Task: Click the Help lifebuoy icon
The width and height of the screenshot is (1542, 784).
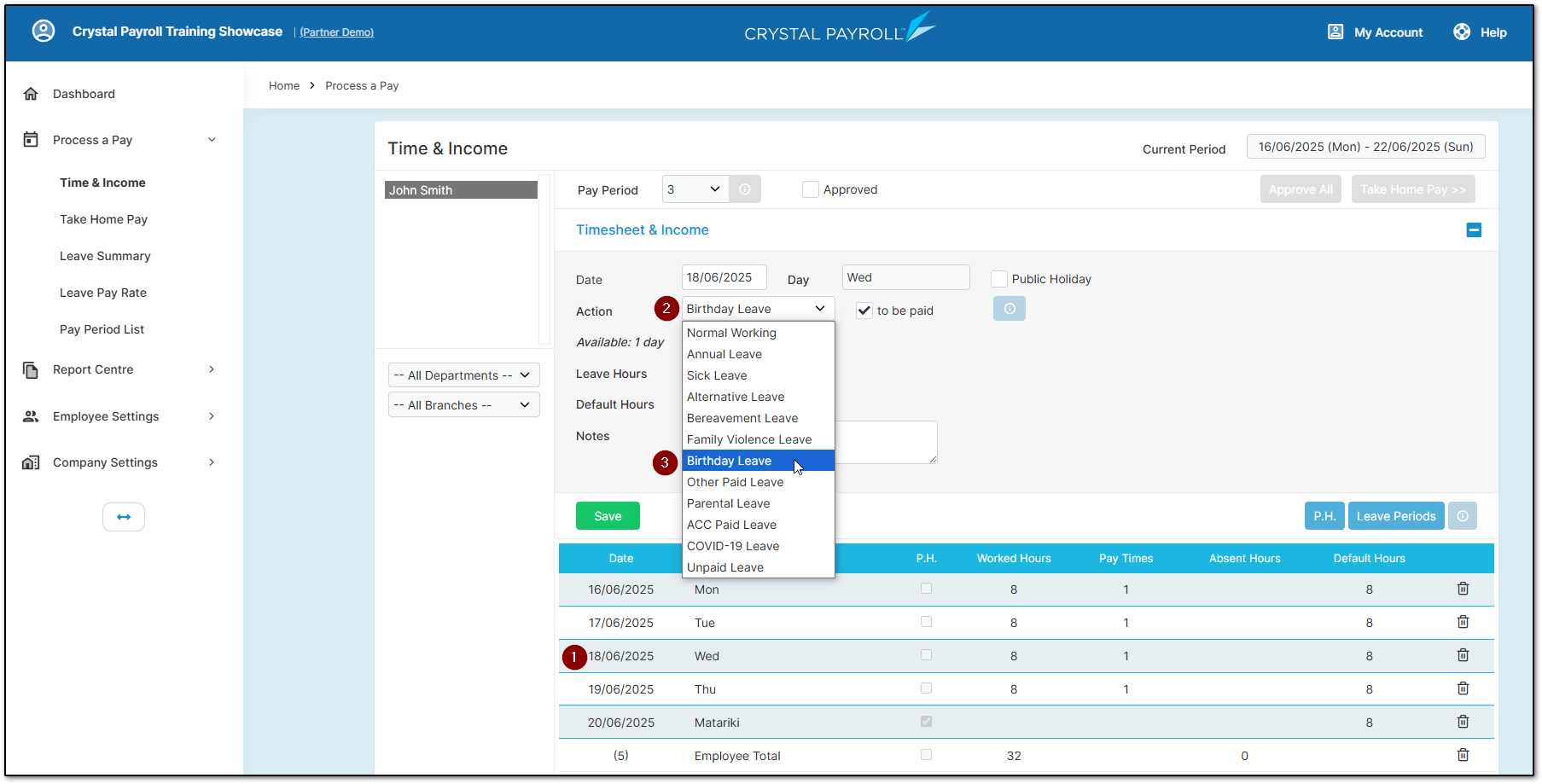Action: tap(1462, 32)
